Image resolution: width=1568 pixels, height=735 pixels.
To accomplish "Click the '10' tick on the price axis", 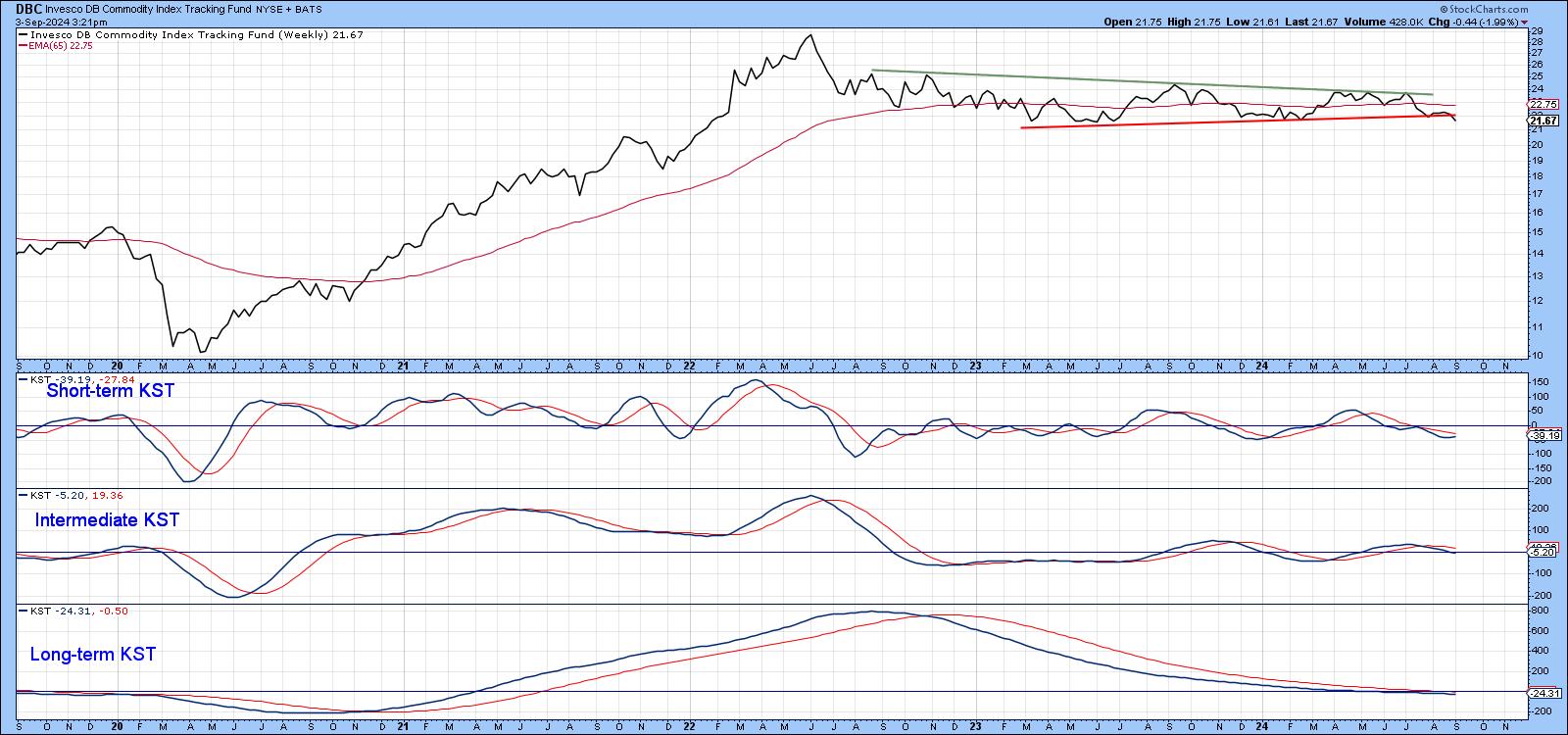I will 1538,355.
